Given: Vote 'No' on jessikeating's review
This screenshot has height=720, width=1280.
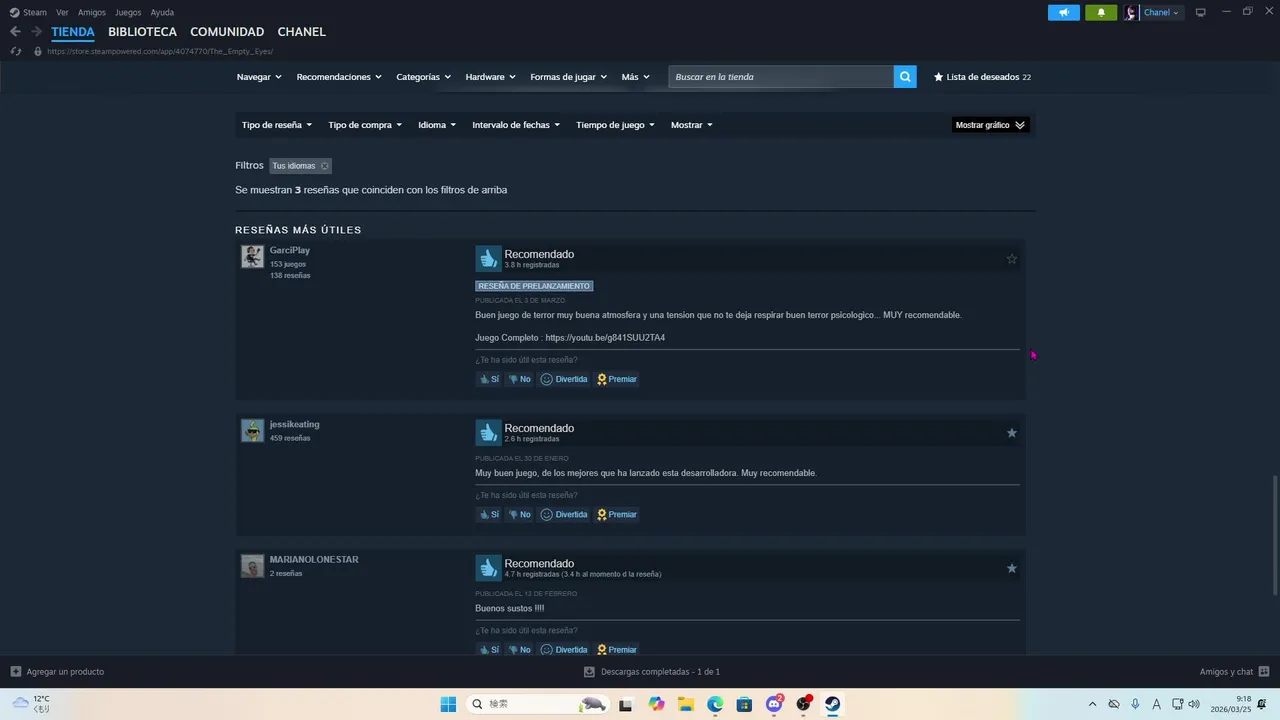Looking at the screenshot, I should pyautogui.click(x=519, y=515).
